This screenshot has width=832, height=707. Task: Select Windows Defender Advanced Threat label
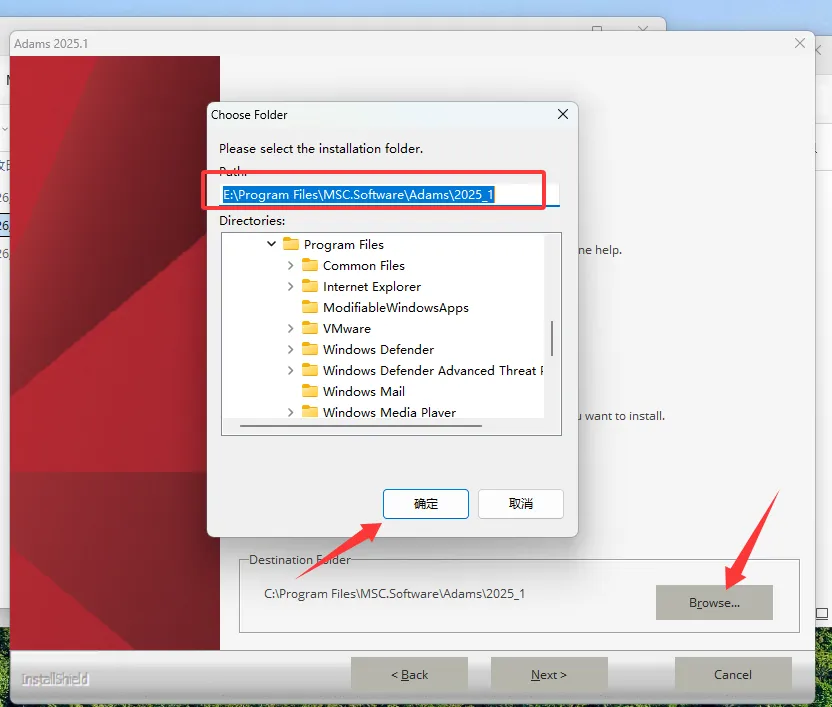coord(433,370)
